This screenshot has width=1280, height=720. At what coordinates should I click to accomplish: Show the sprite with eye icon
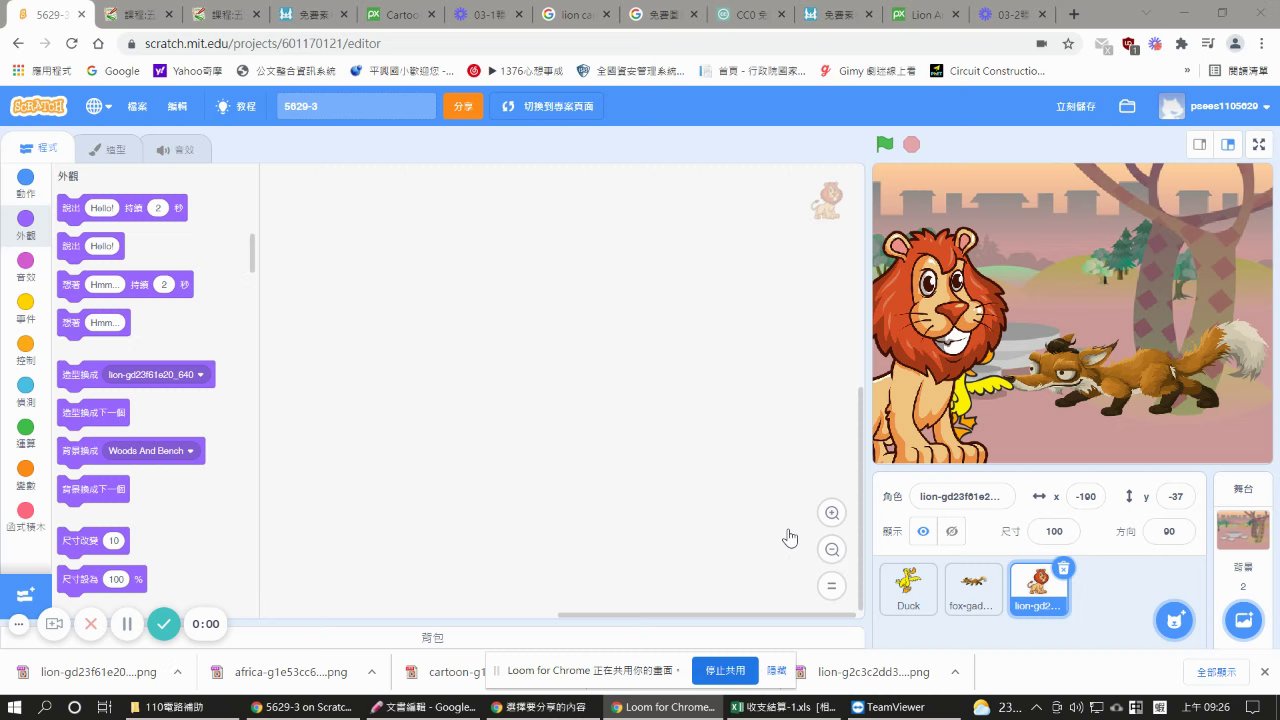click(923, 531)
